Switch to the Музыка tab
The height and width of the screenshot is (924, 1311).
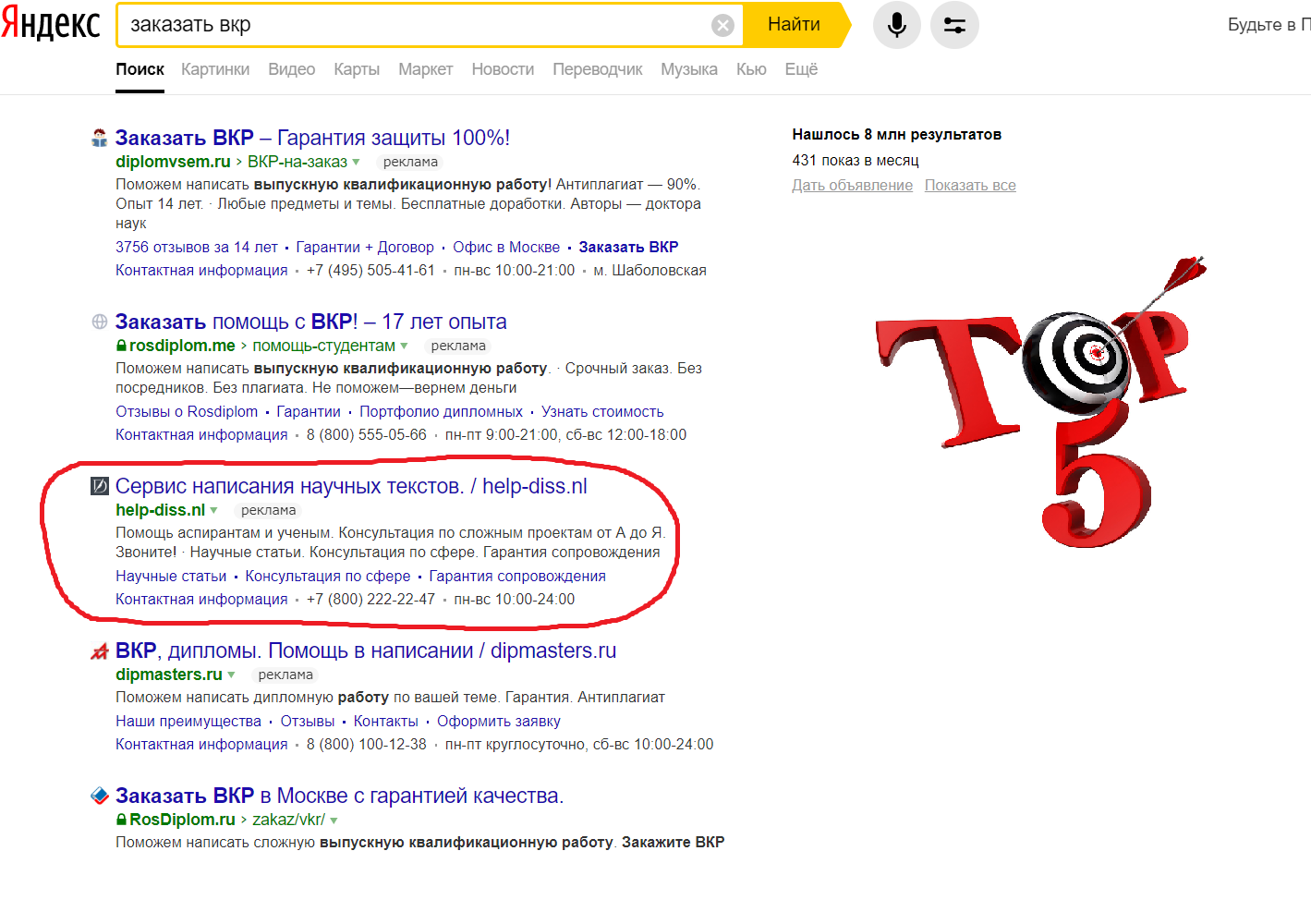pyautogui.click(x=689, y=69)
